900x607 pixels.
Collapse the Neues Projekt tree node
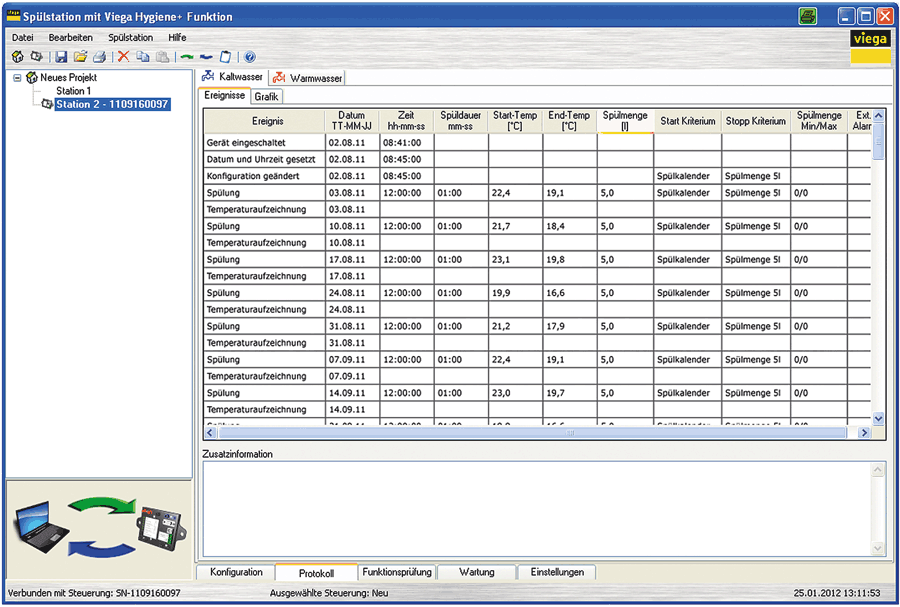(17, 77)
